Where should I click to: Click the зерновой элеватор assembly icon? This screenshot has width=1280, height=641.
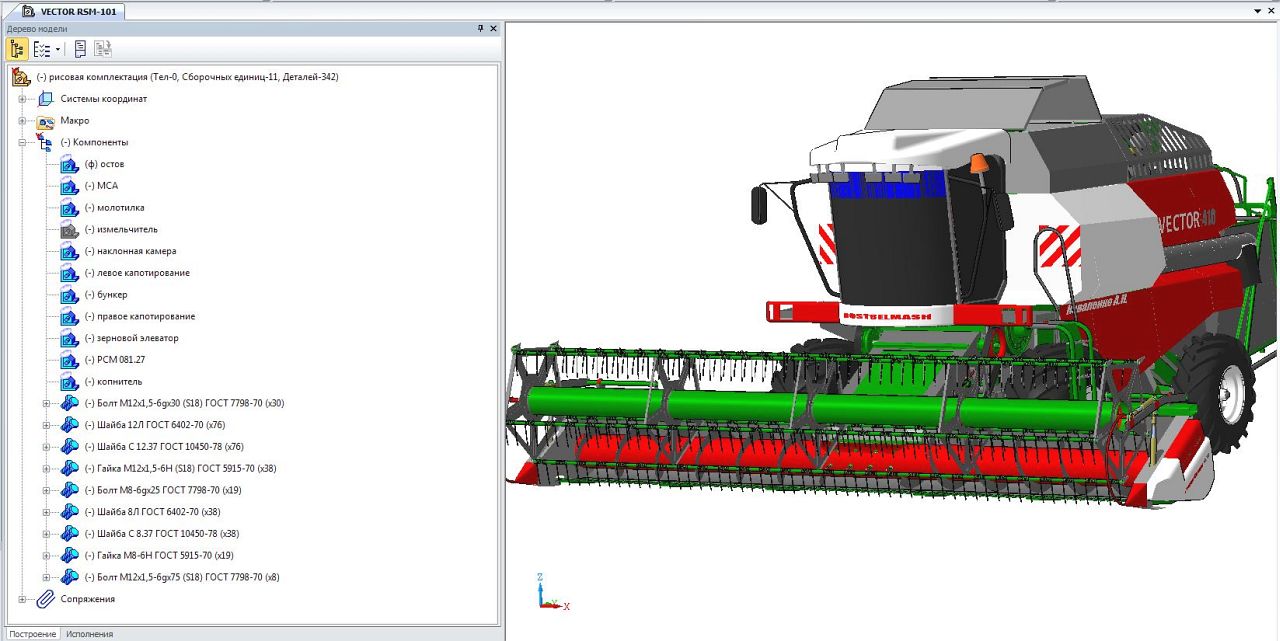tap(69, 338)
